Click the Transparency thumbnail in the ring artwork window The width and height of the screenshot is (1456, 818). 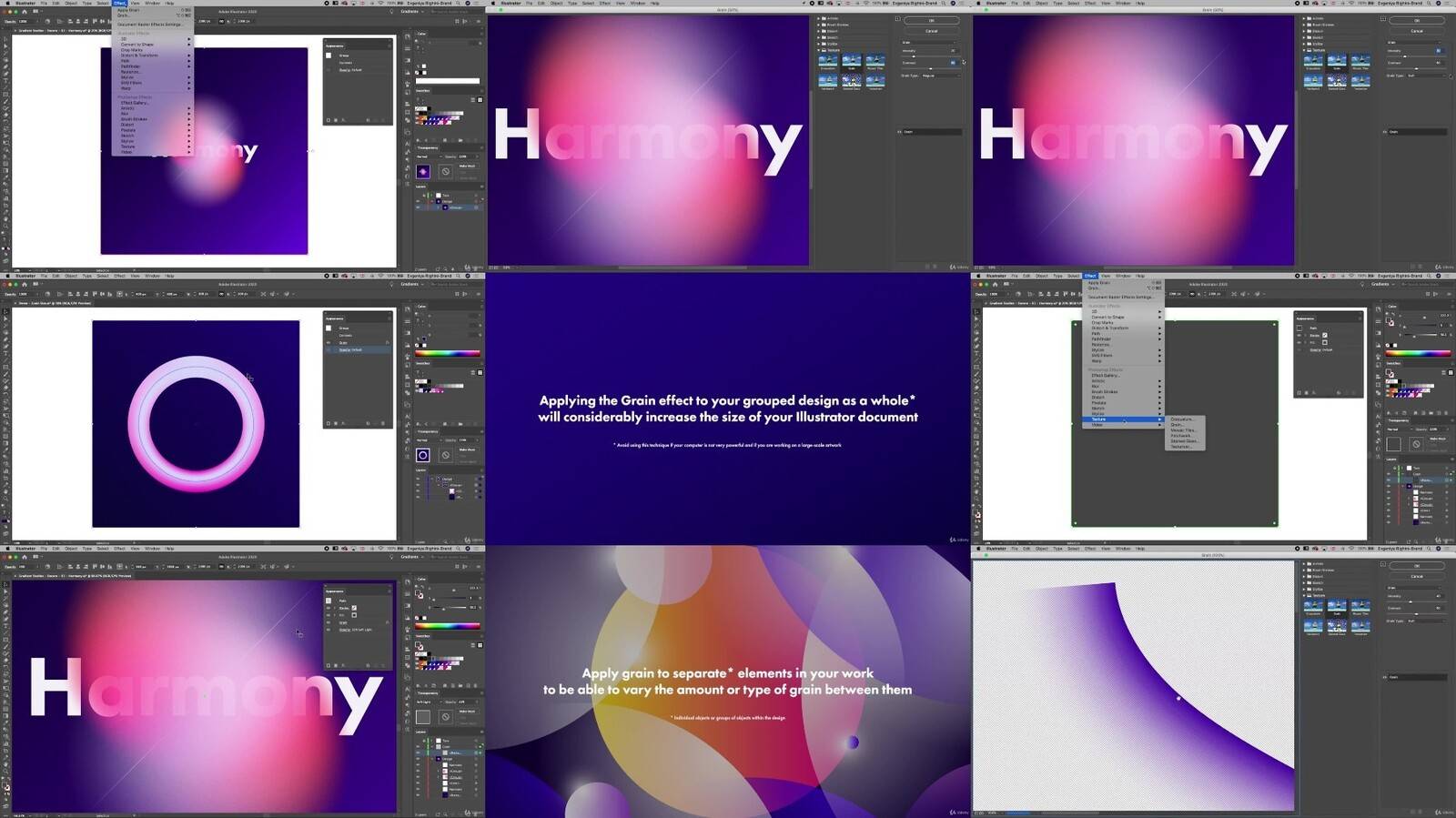[422, 455]
